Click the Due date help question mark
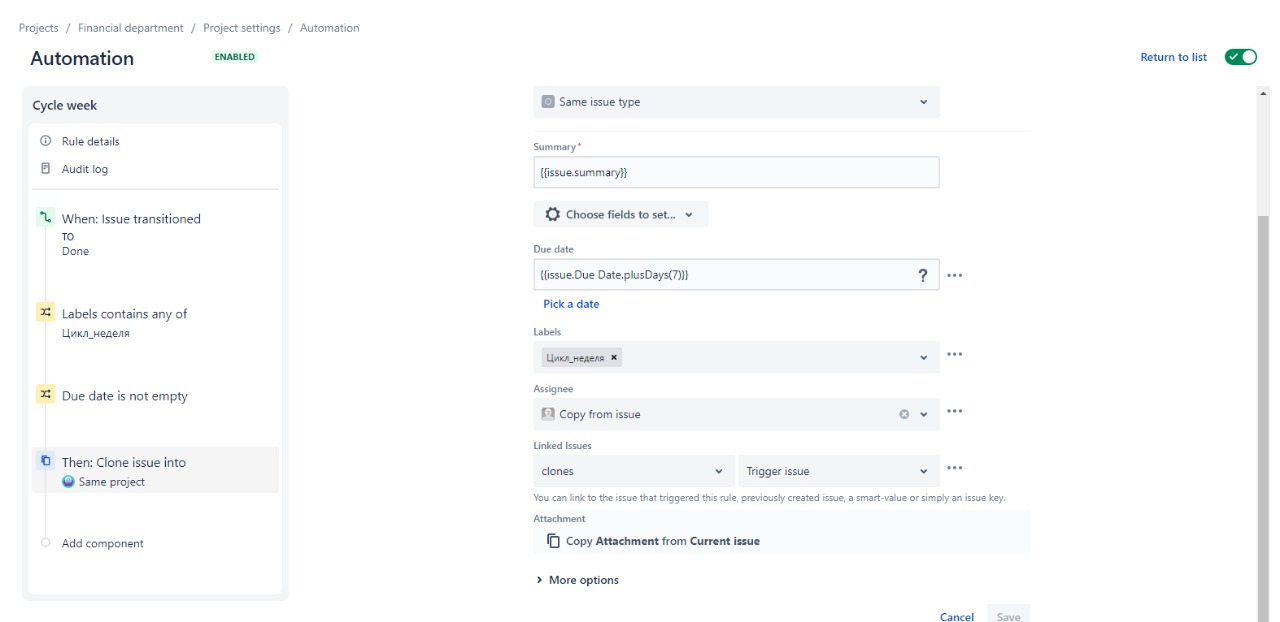The image size is (1280, 622). (922, 275)
